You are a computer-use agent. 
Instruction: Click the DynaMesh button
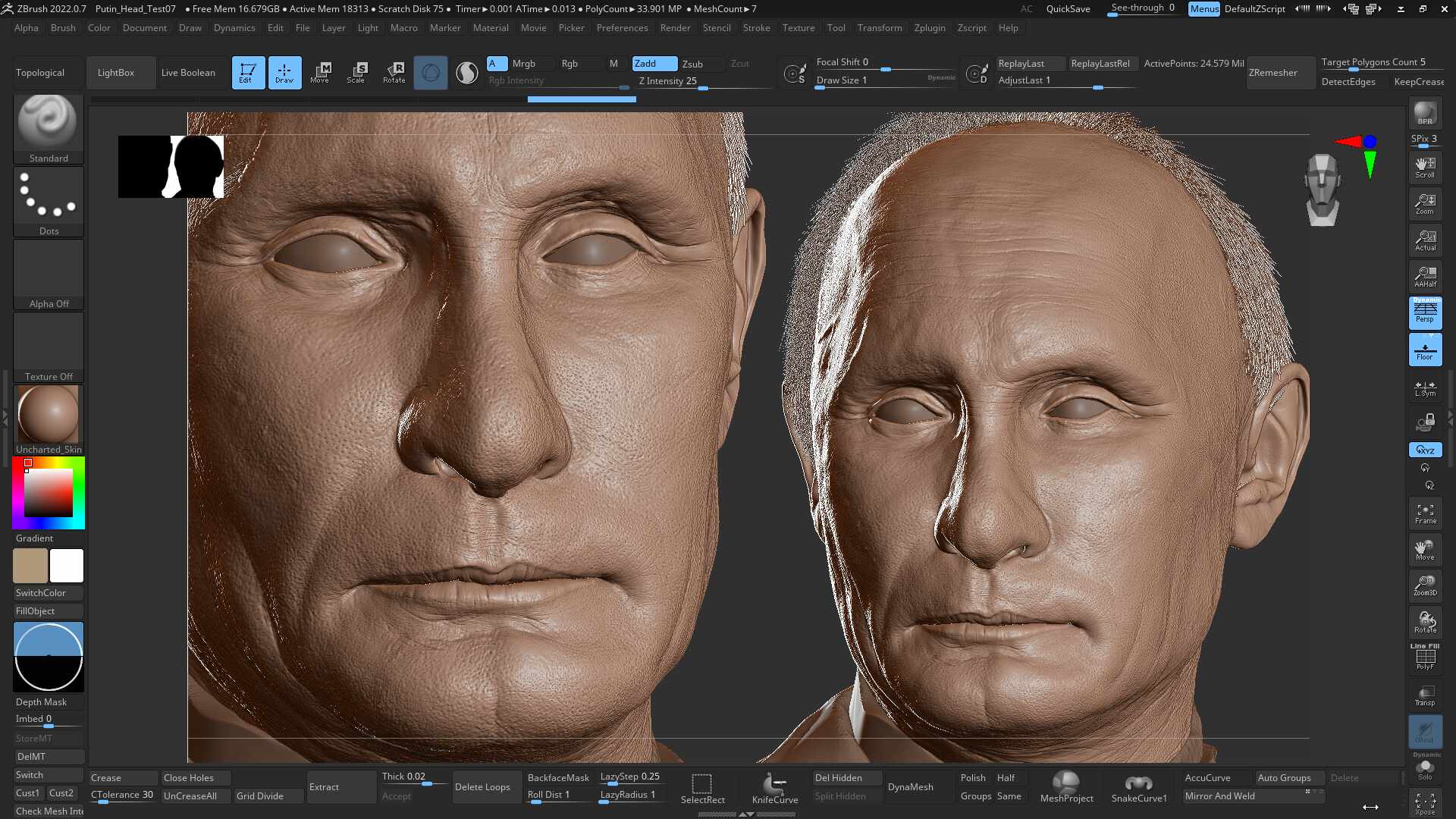(x=911, y=787)
